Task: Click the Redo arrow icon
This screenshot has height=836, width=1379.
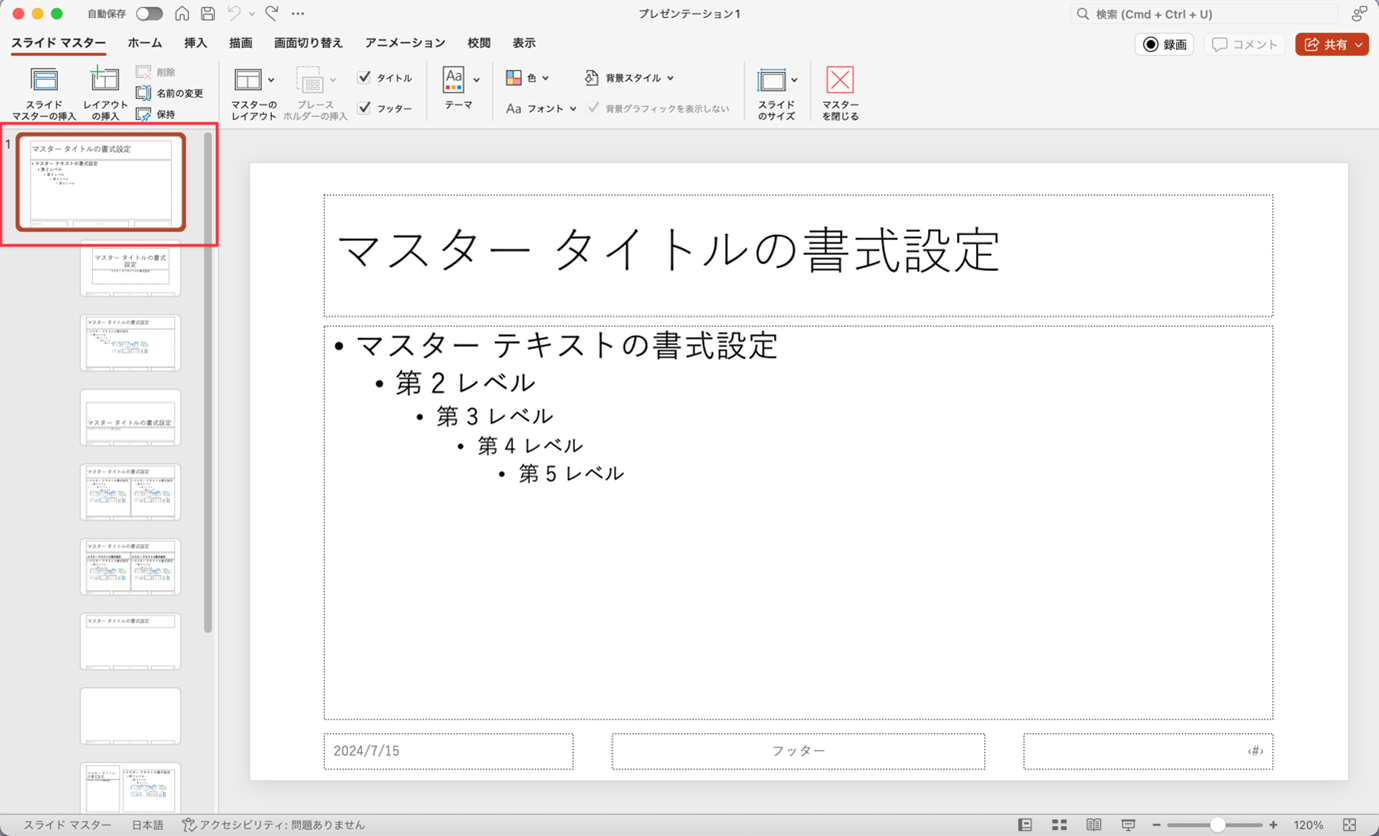Action: pos(272,14)
